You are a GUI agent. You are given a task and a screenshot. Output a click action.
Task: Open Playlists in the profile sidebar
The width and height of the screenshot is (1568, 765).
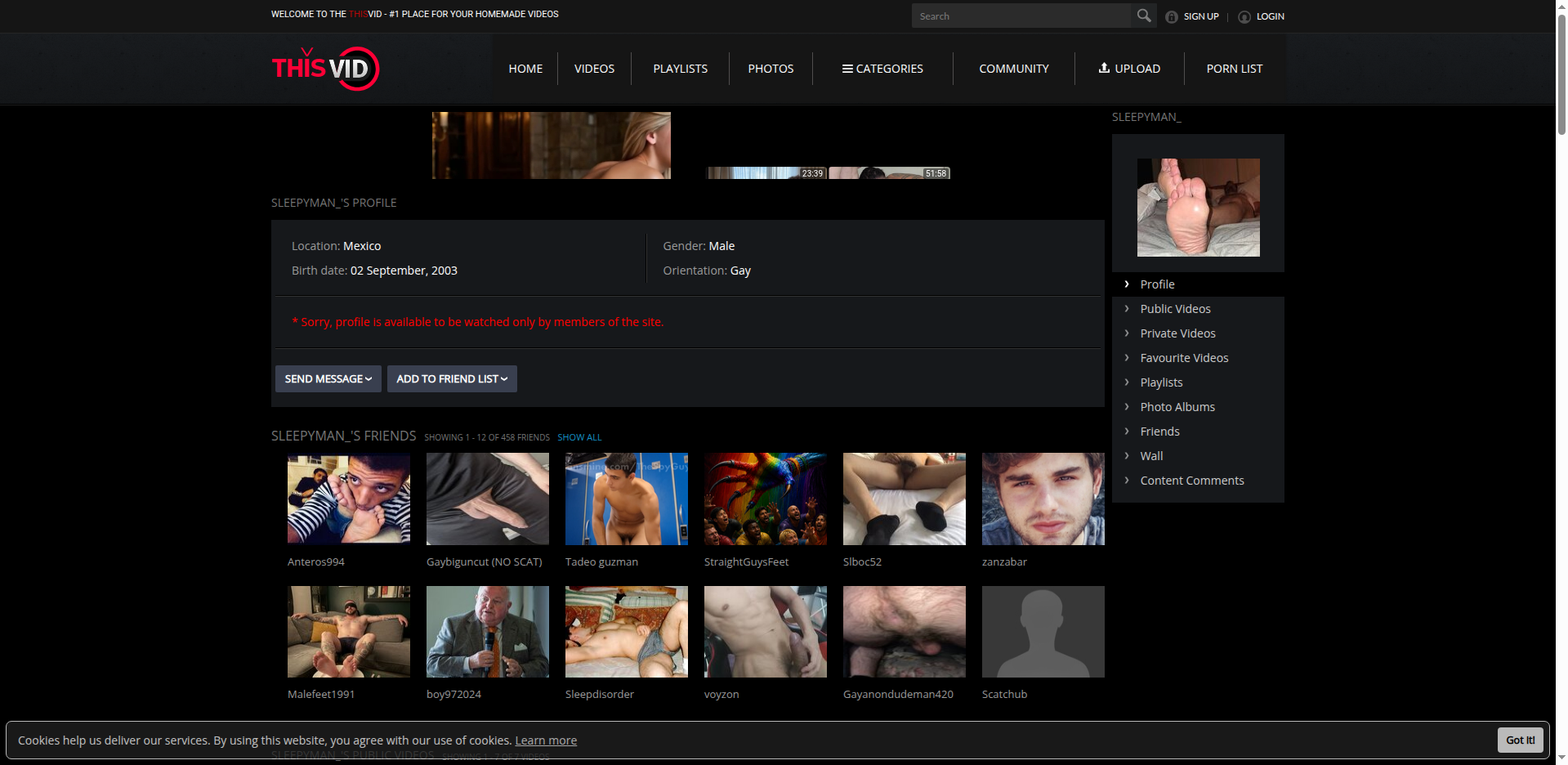[1162, 382]
